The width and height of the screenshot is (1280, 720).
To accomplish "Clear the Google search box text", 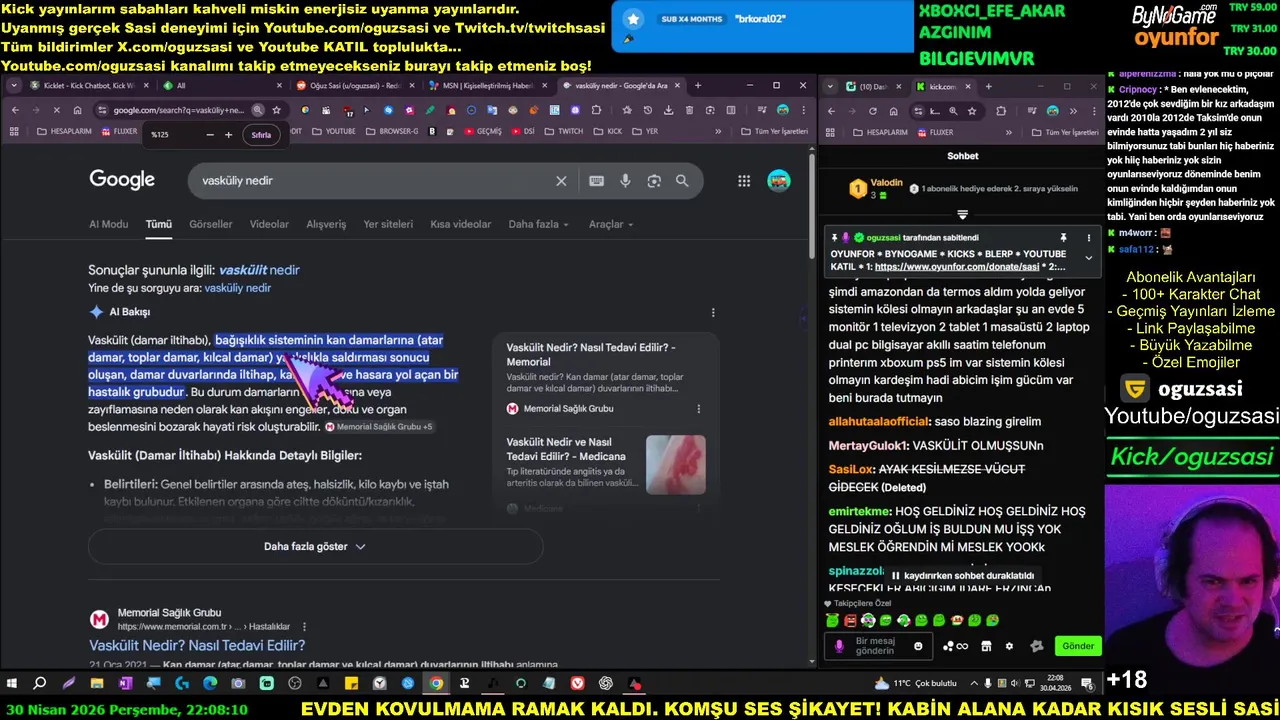I will coord(561,181).
